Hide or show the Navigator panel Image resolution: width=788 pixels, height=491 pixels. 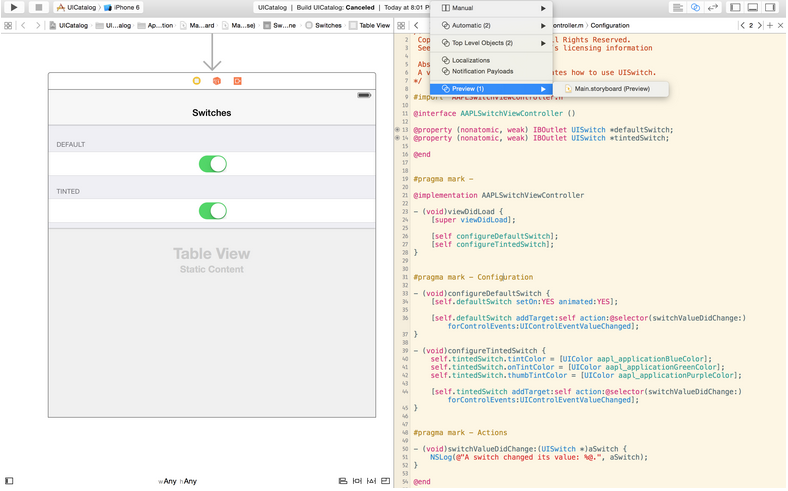click(x=735, y=7)
